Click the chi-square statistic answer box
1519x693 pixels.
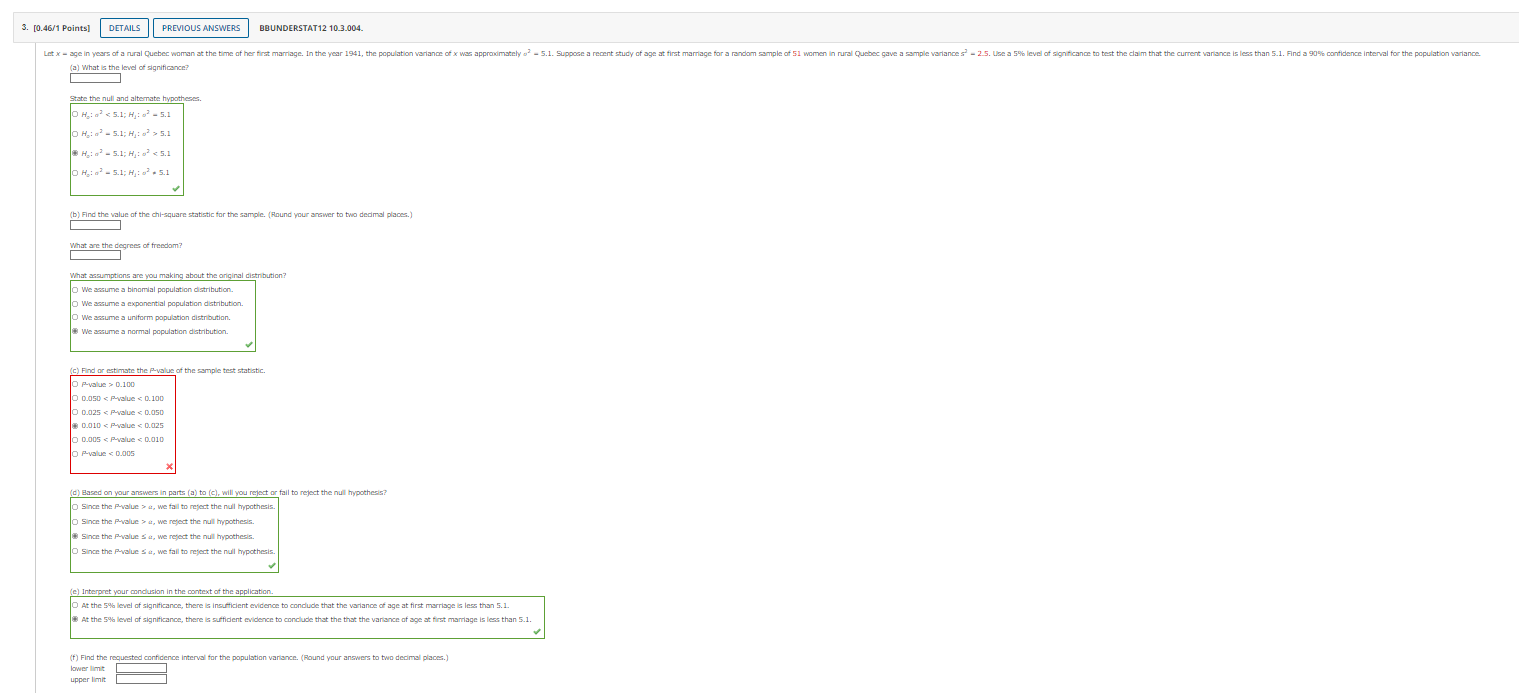[95, 224]
